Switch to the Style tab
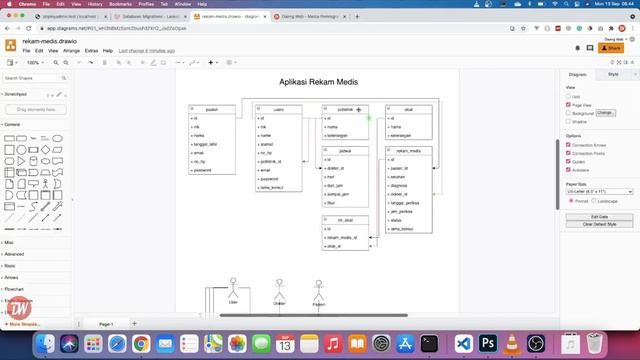 pos(613,74)
